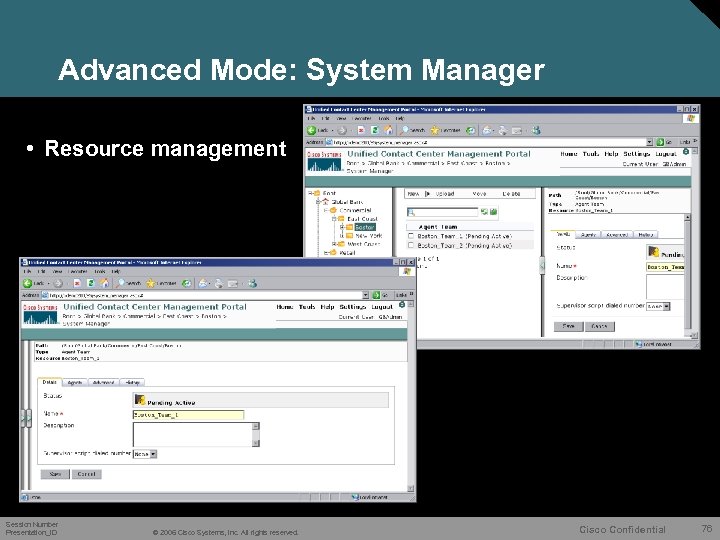Click Messenger icon in front browser toolbar
The width and height of the screenshot is (720, 540).
[252, 283]
